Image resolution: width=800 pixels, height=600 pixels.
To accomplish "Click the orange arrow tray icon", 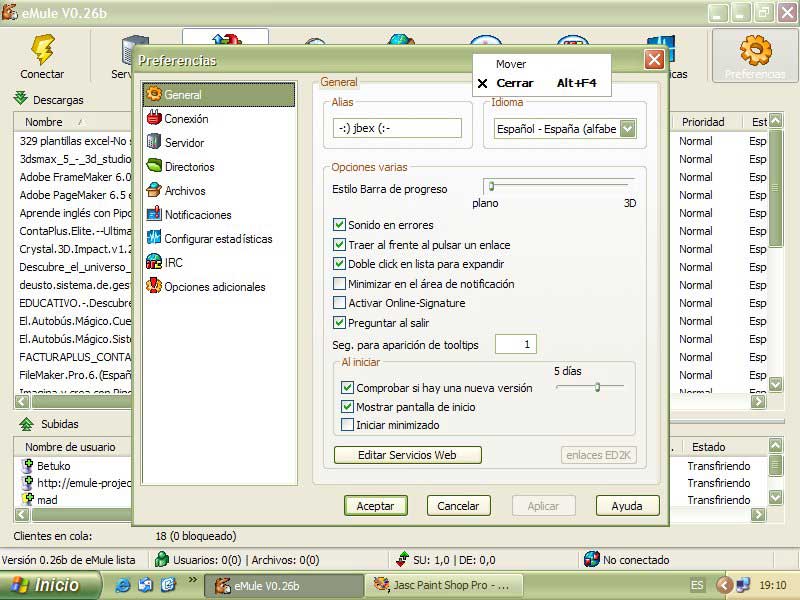I will (x=723, y=585).
